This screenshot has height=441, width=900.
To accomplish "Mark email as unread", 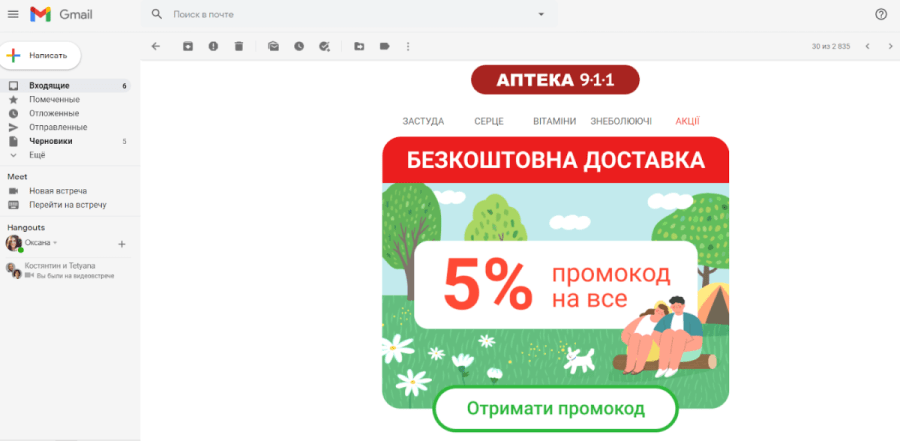I will click(x=273, y=46).
